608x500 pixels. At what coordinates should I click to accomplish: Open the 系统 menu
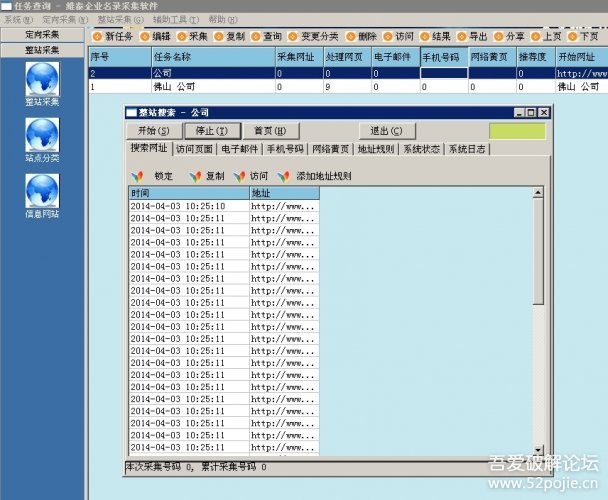(x=18, y=19)
